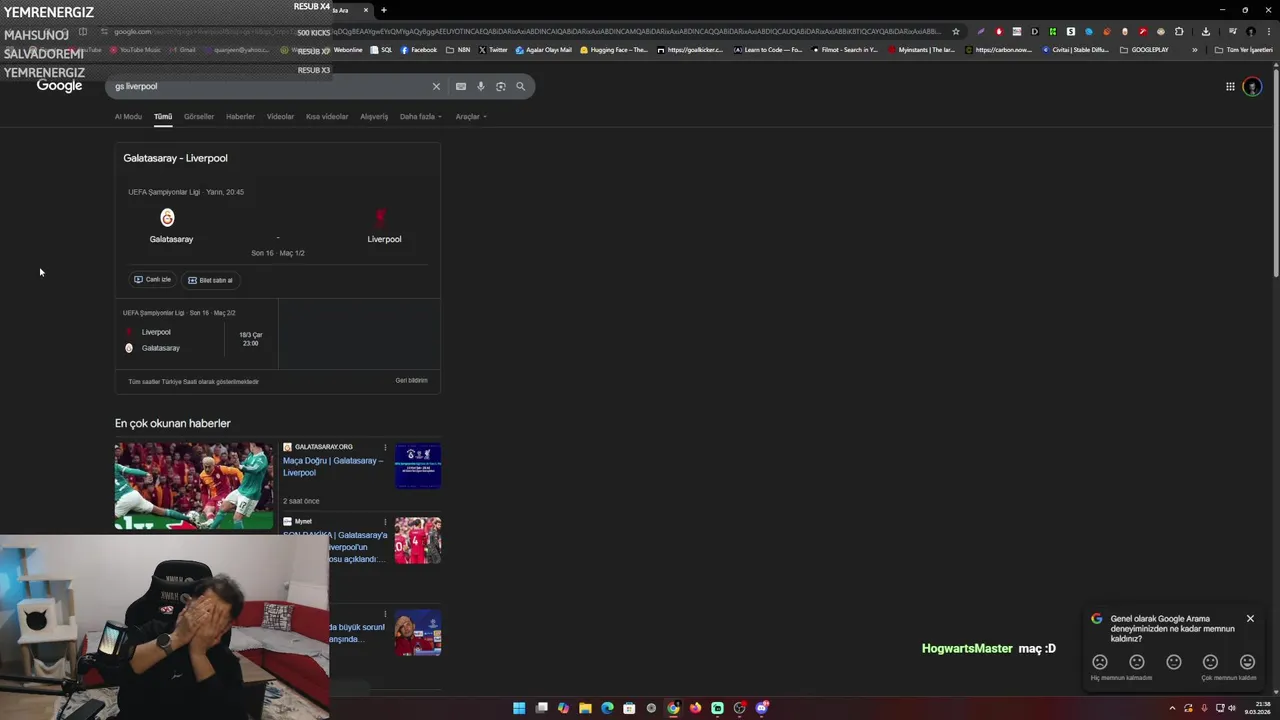Open Chrome downloads icon
The width and height of the screenshot is (1280, 720).
1206,32
